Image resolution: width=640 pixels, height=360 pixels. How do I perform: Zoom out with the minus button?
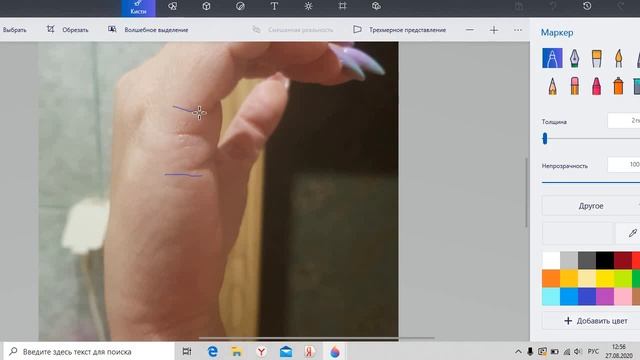click(470, 30)
